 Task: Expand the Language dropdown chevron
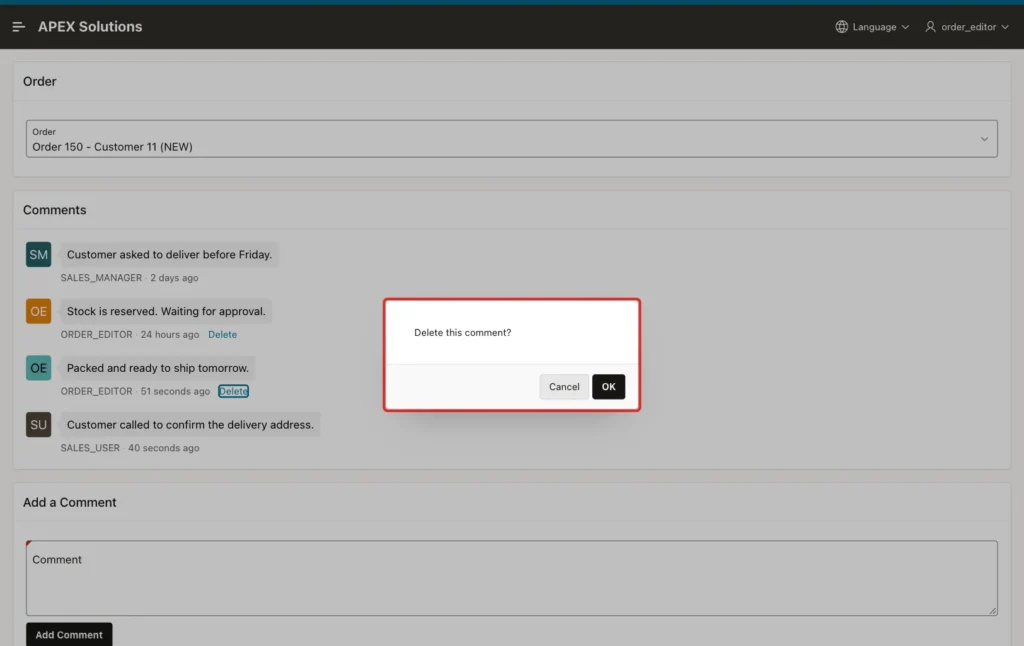point(905,27)
